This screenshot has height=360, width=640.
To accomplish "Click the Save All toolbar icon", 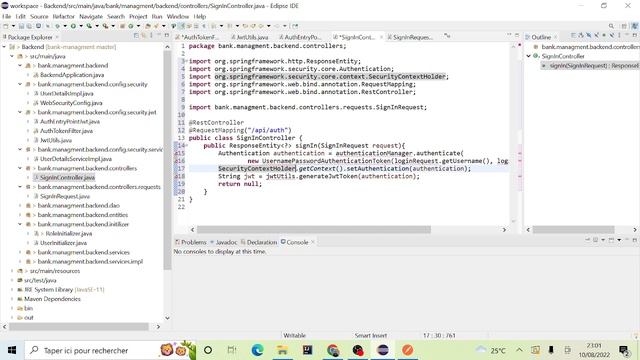I will [29, 26].
